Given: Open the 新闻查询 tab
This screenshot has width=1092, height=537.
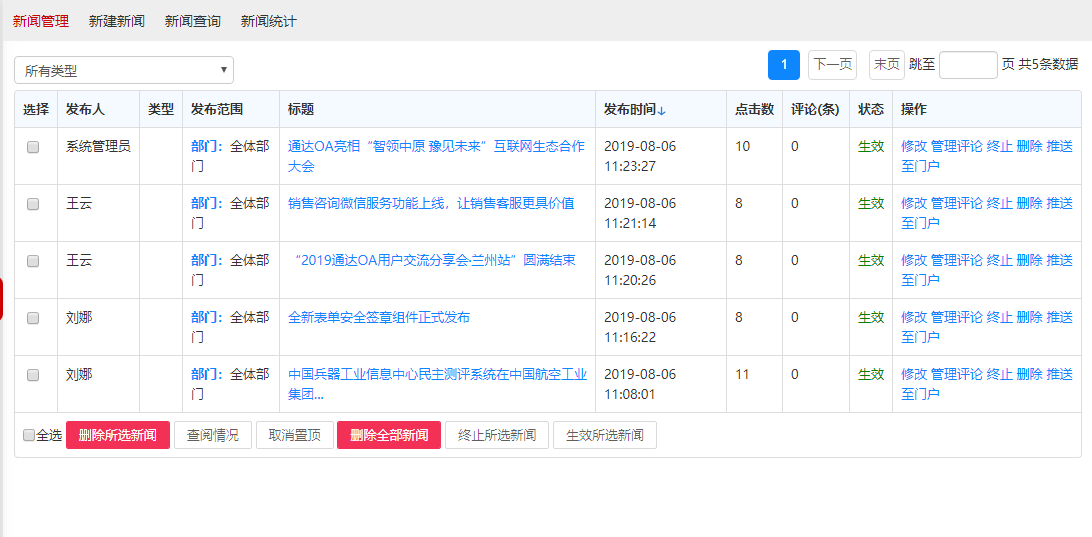Looking at the screenshot, I should pos(192,21).
